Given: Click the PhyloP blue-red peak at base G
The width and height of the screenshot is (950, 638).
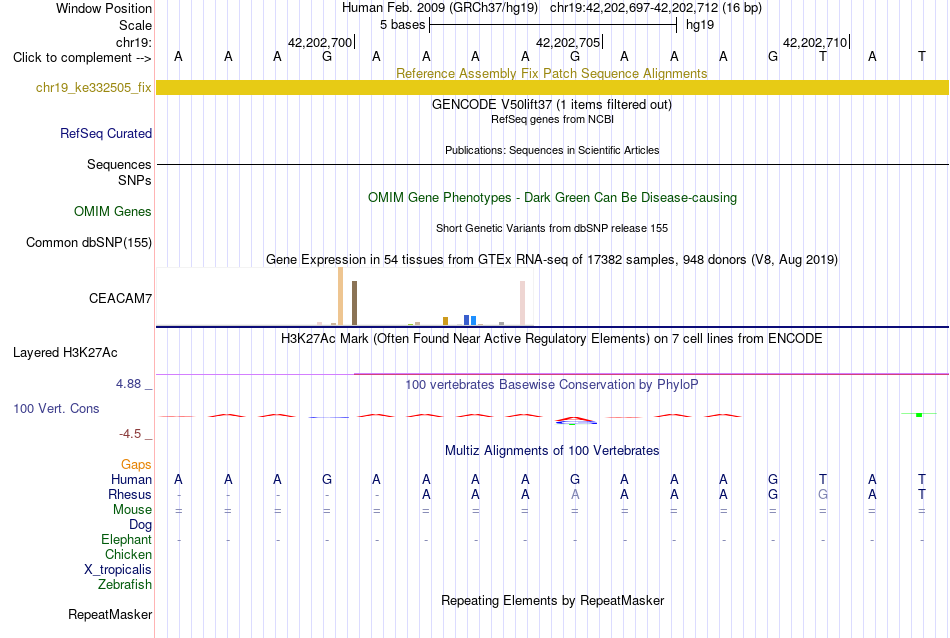Looking at the screenshot, I should (576, 420).
